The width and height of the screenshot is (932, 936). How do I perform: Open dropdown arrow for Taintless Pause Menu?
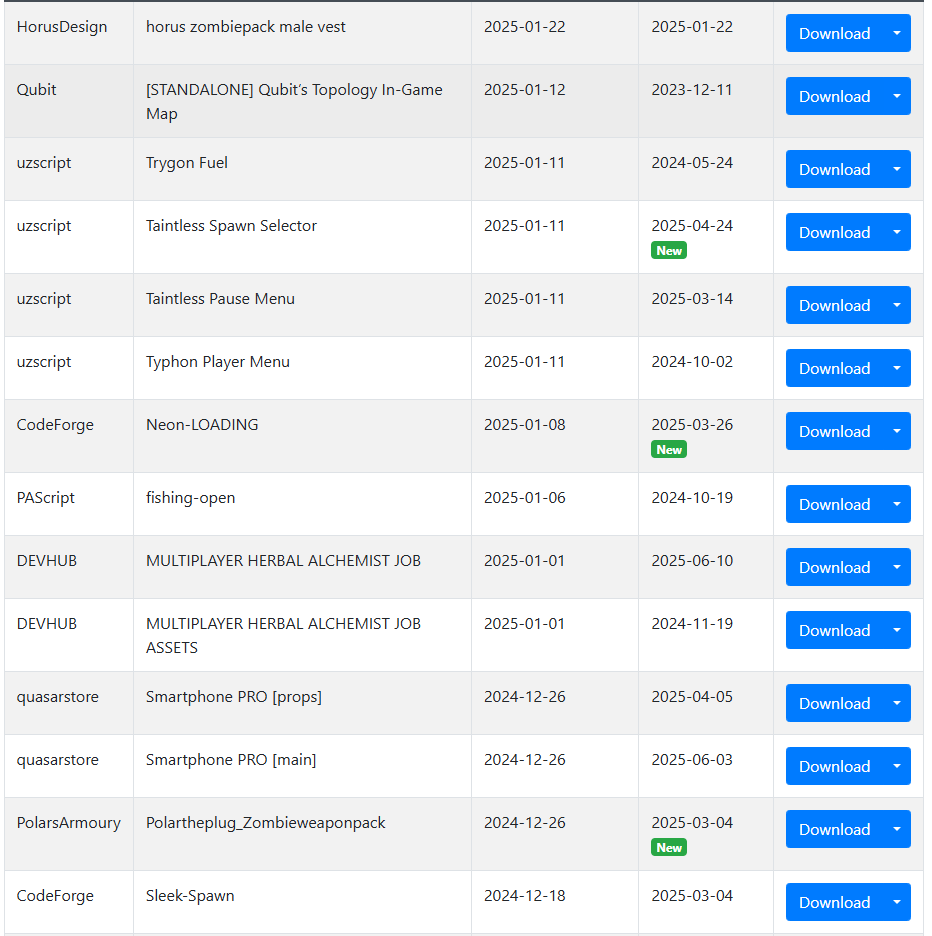pyautogui.click(x=897, y=305)
